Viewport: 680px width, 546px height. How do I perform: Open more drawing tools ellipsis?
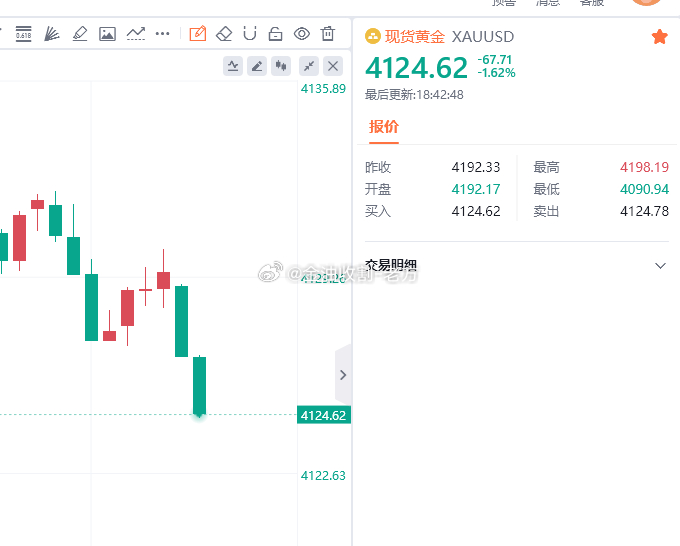pos(163,33)
